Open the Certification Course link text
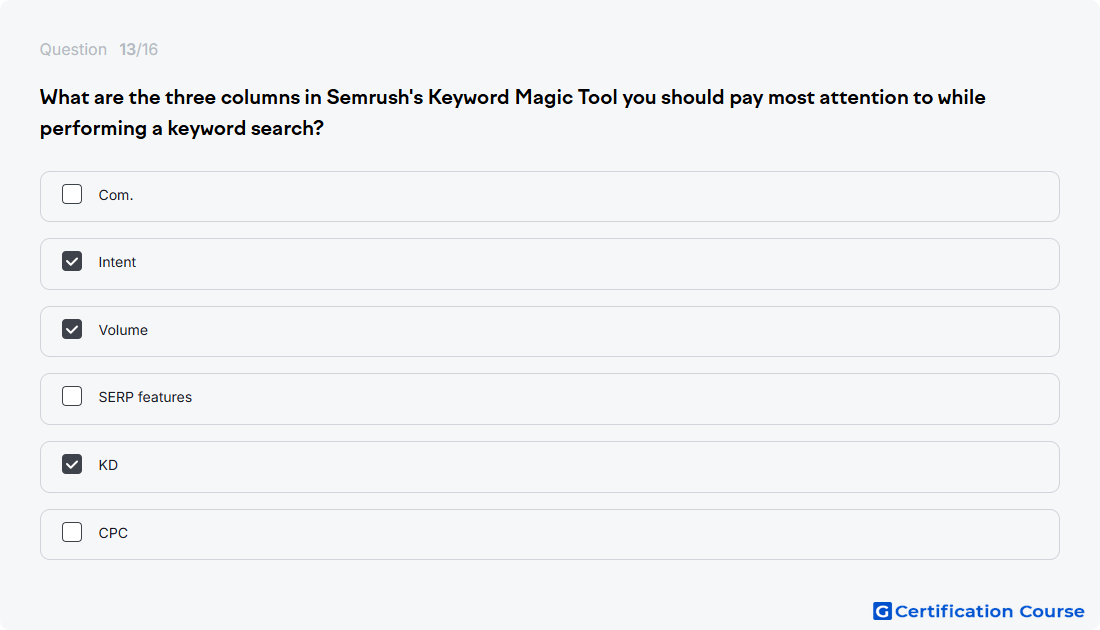The height and width of the screenshot is (630, 1100). 989,612
